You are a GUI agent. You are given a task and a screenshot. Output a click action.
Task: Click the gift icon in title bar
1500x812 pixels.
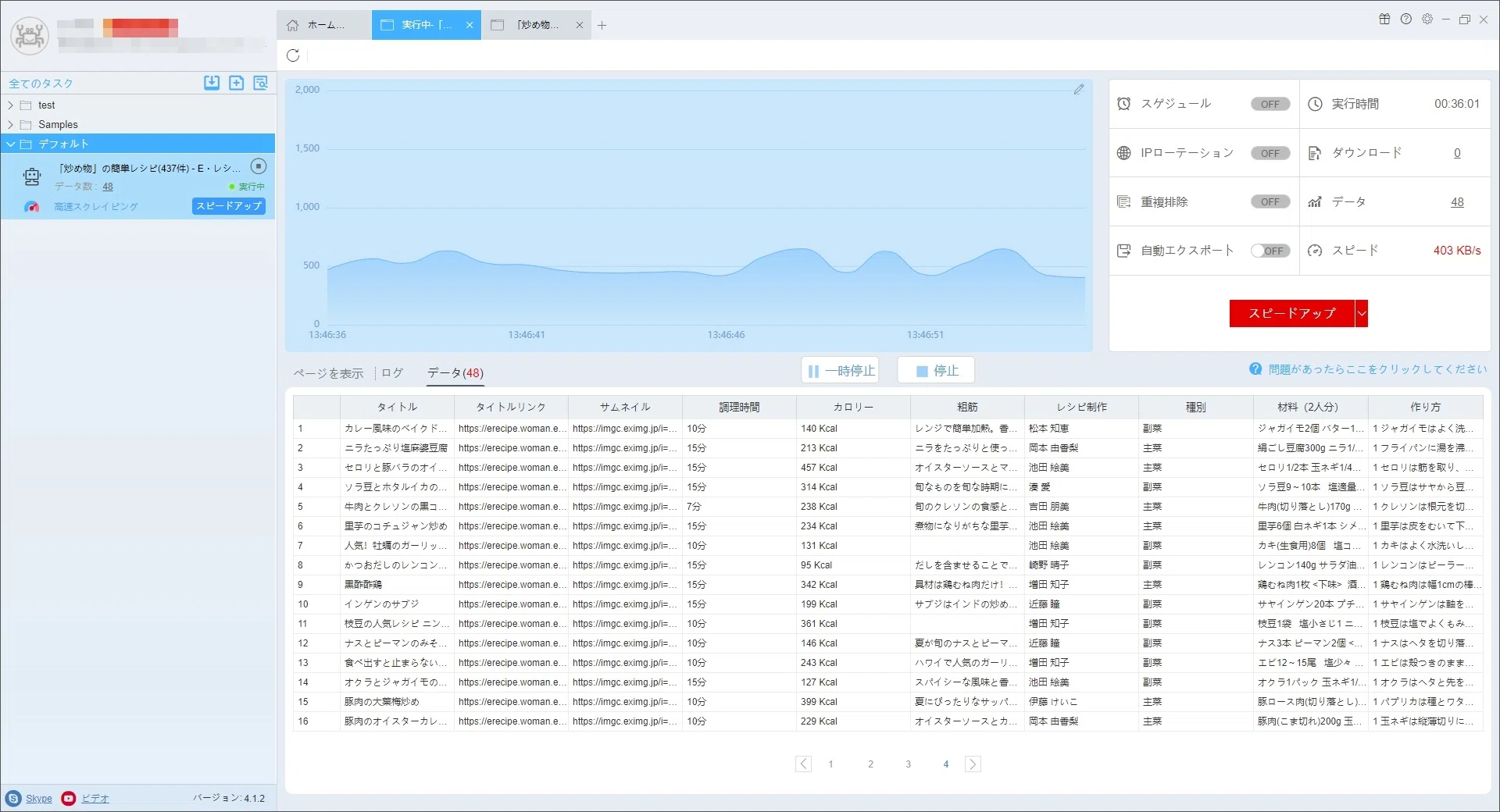point(1384,19)
